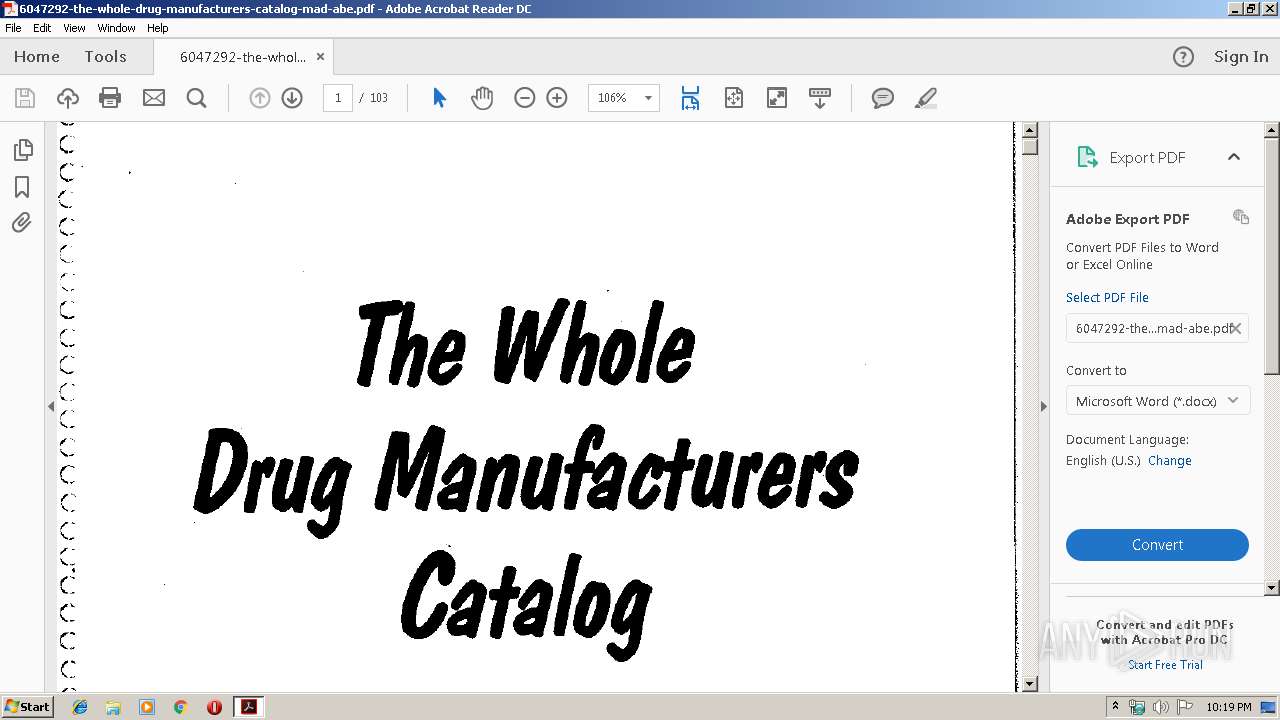Upload file to cloud icon
Viewport: 1280px width, 720px height.
[68, 98]
